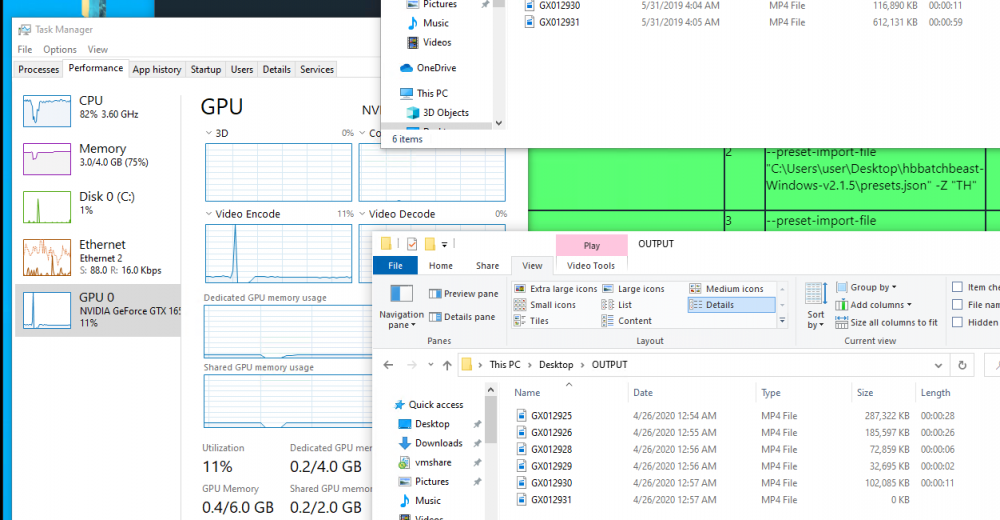Screen dimensions: 1000x520
Task: Tick the Item check boxes option
Action: pyautogui.click(x=957, y=287)
